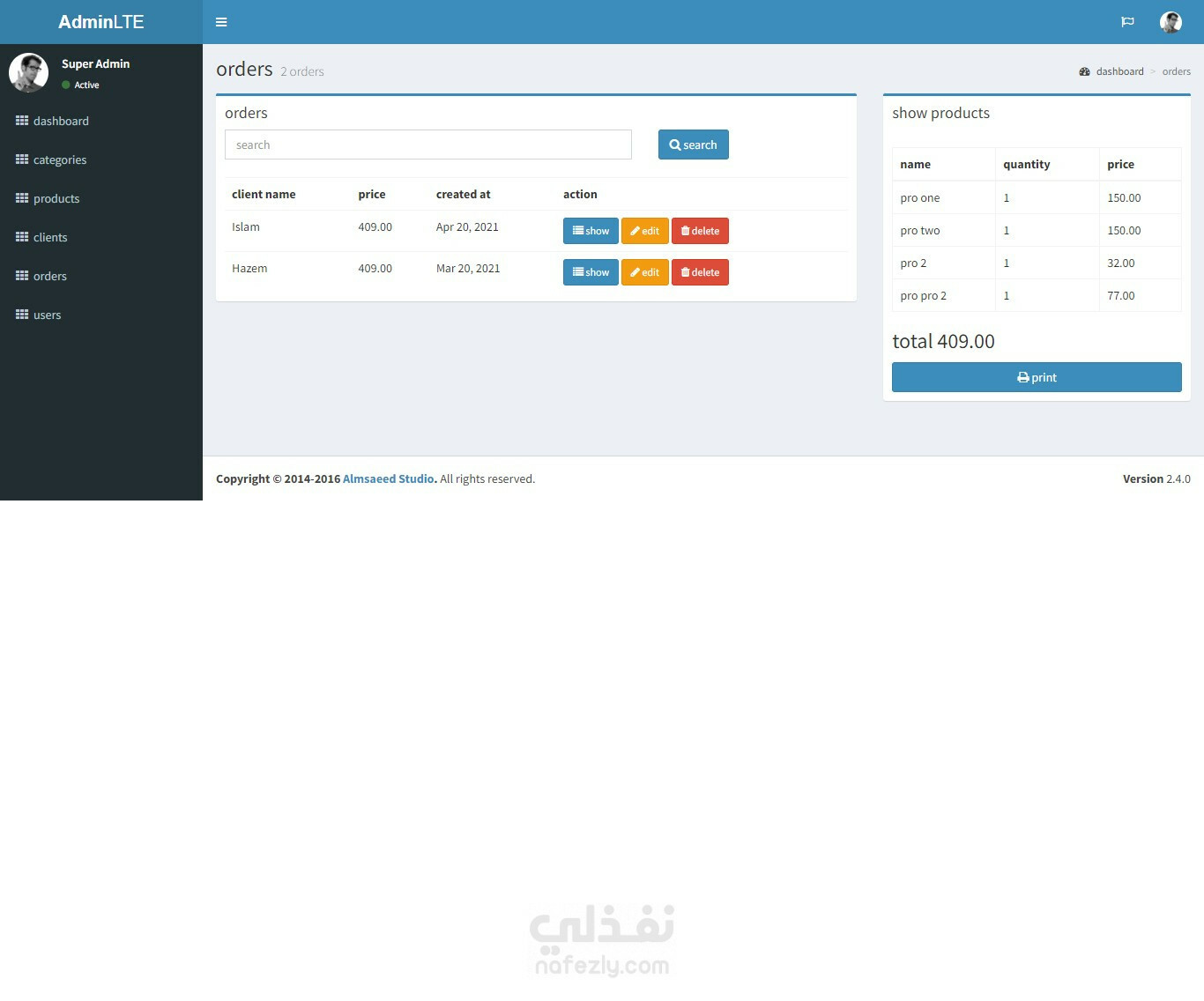This screenshot has height=1001, width=1204.
Task: Open orders from the sidebar menu
Action: (50, 276)
